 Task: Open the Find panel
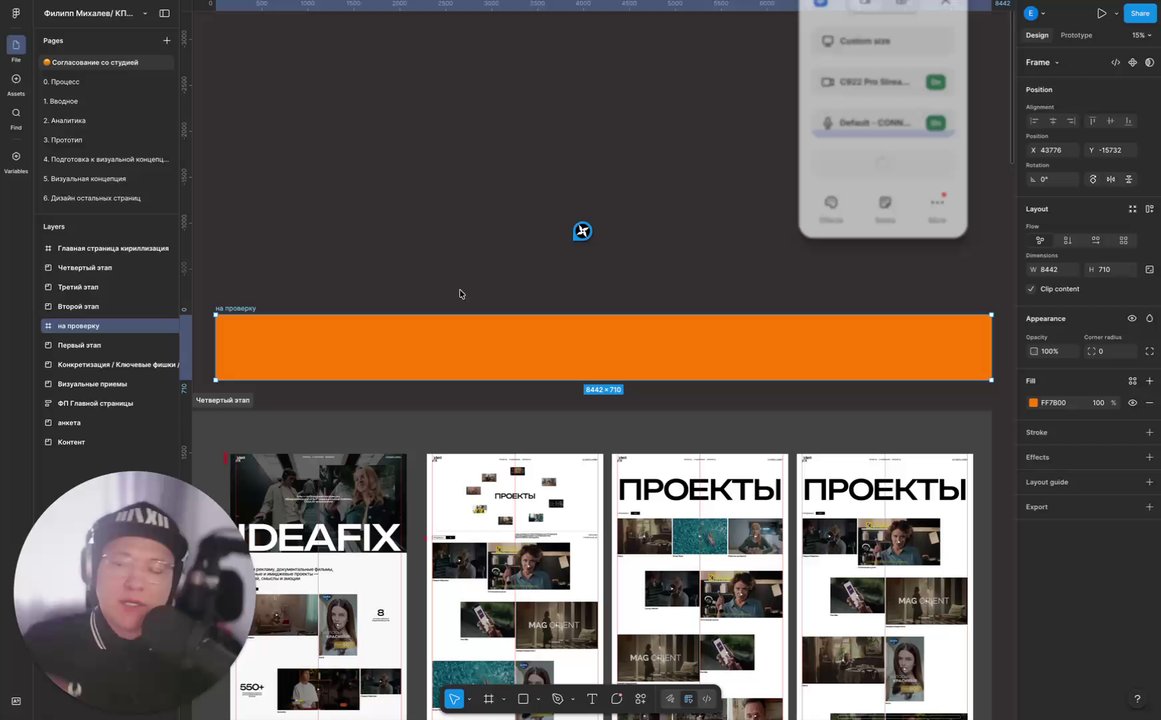(16, 118)
